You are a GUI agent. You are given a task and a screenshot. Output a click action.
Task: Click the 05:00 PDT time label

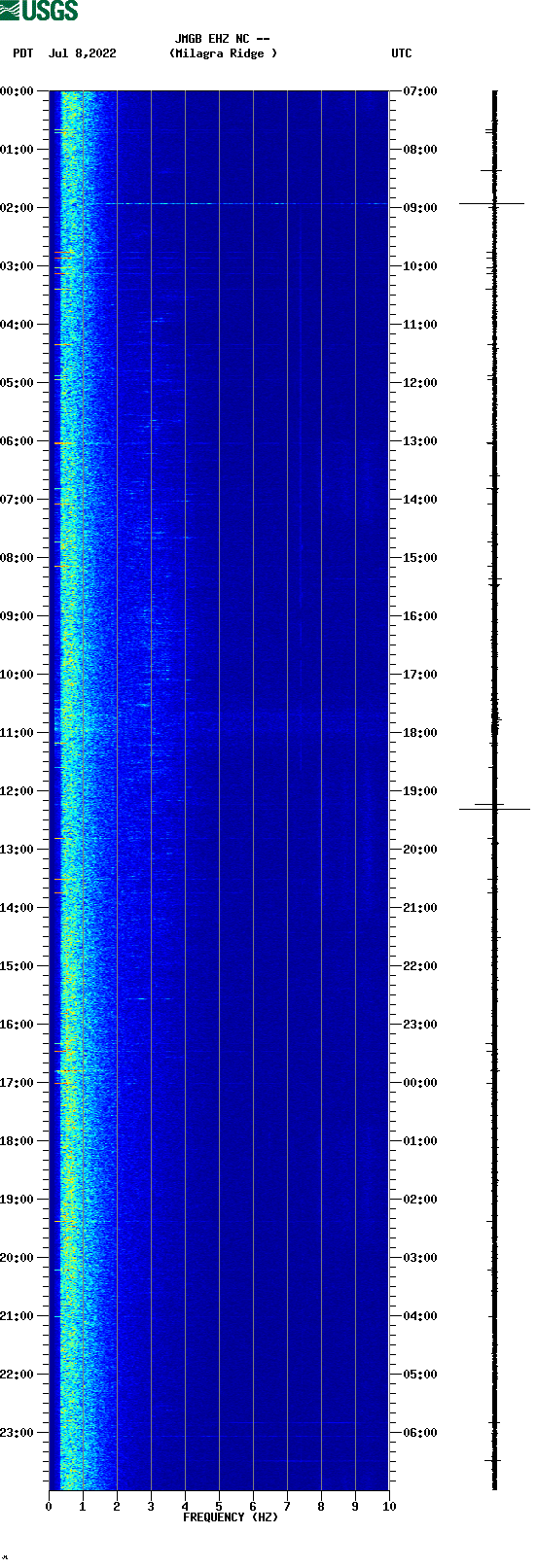pyautogui.click(x=18, y=383)
